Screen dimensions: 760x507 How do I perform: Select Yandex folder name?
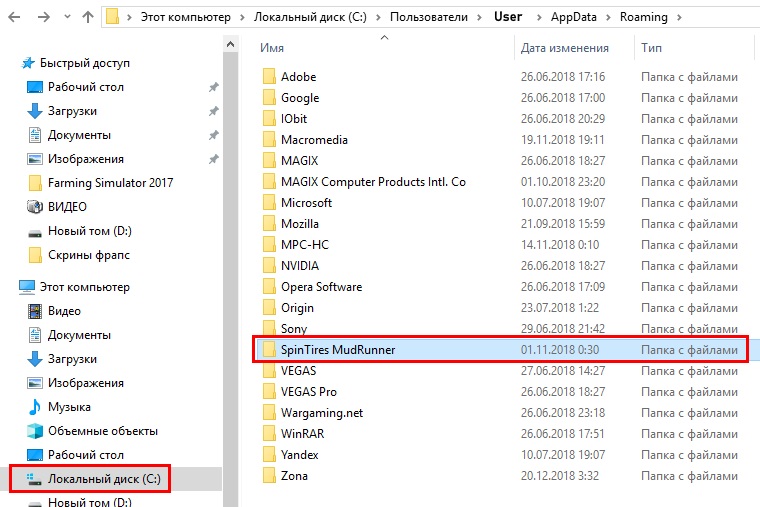click(300, 455)
